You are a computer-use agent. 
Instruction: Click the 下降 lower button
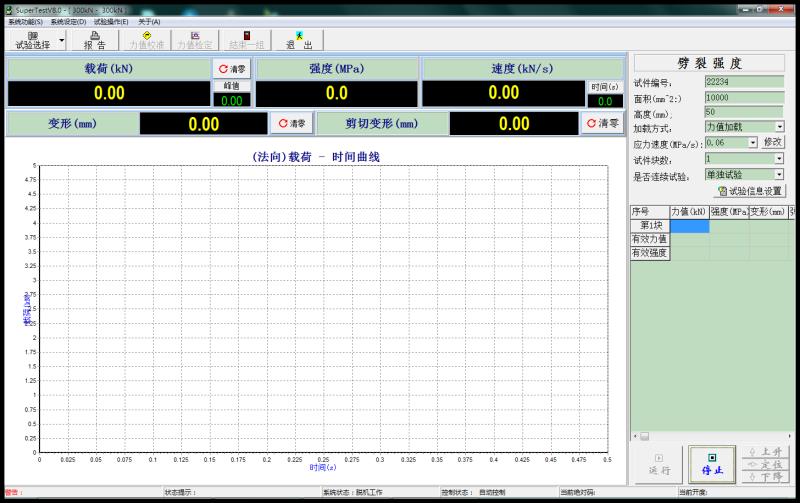pos(765,477)
